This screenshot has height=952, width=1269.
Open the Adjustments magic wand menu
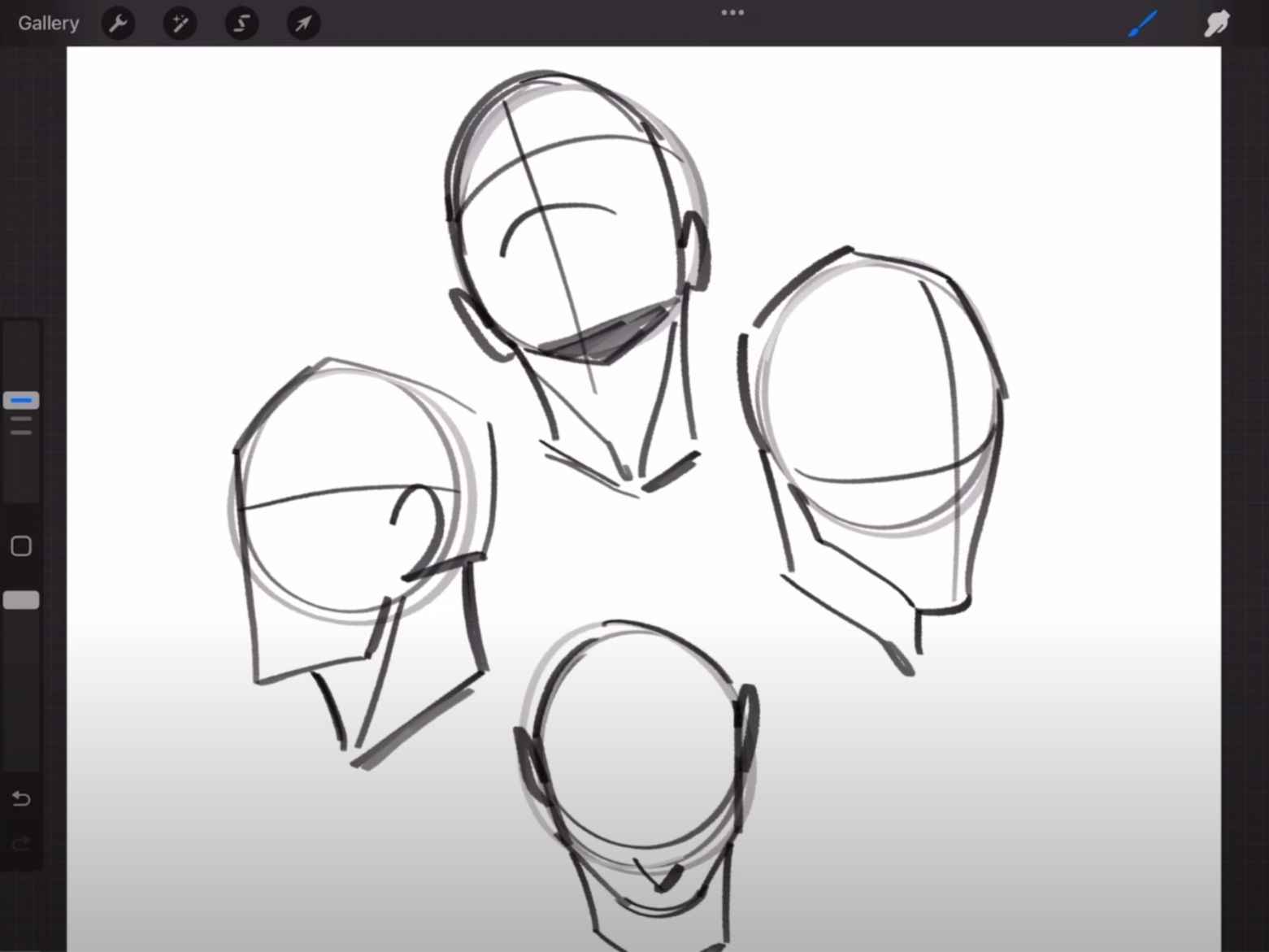click(180, 23)
